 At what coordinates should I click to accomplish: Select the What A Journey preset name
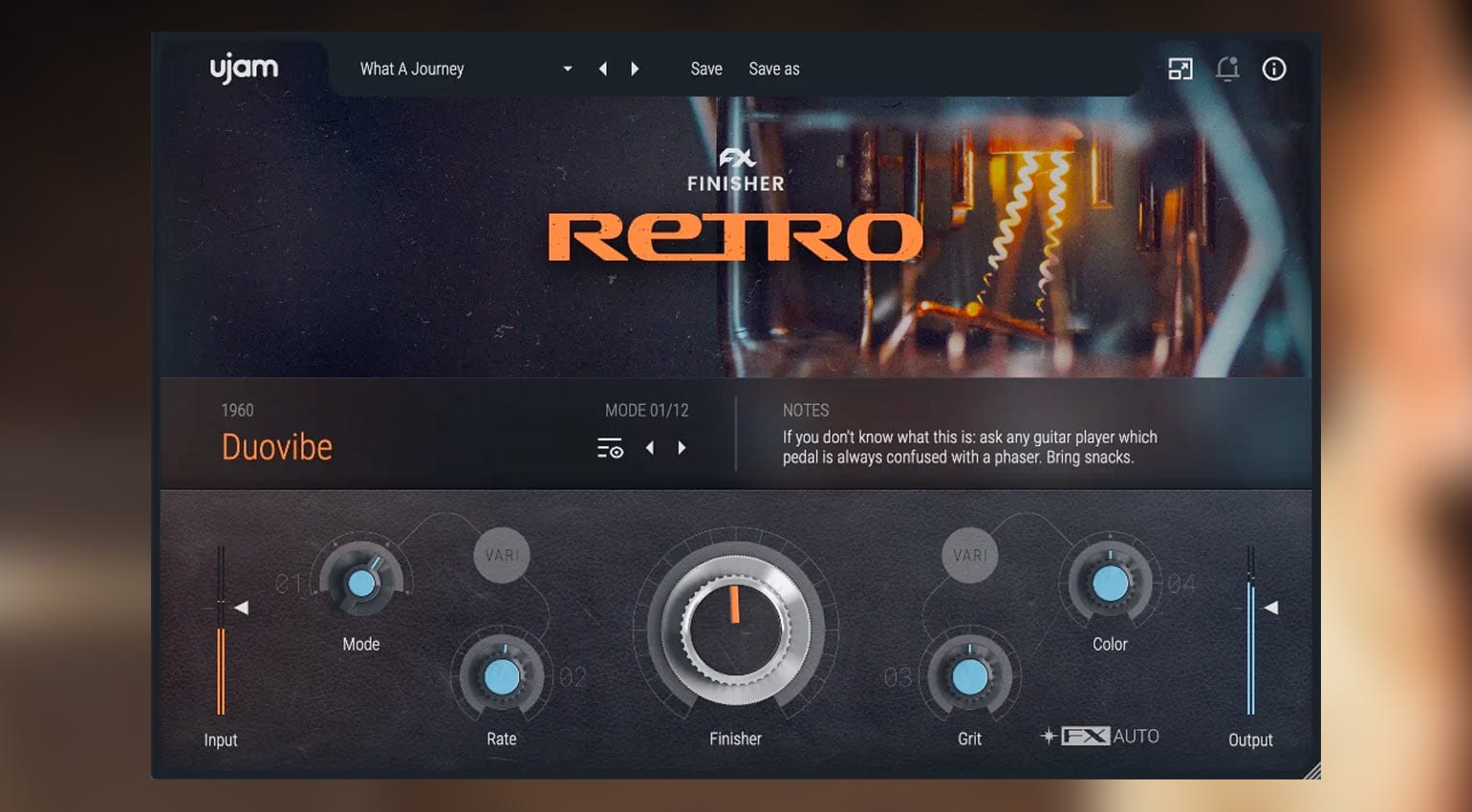tap(412, 69)
